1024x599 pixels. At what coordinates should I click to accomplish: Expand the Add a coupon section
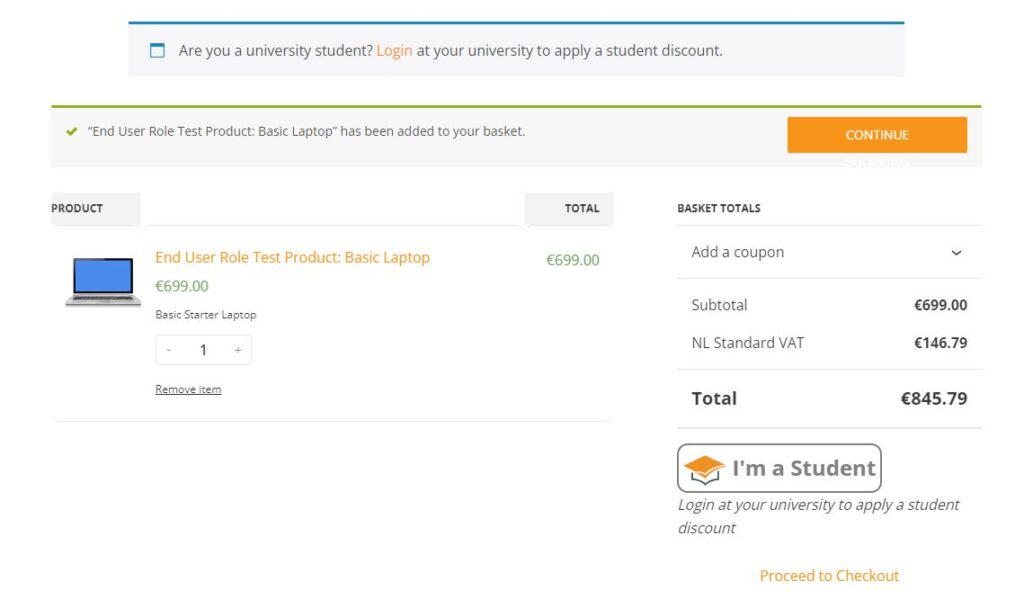(x=738, y=252)
